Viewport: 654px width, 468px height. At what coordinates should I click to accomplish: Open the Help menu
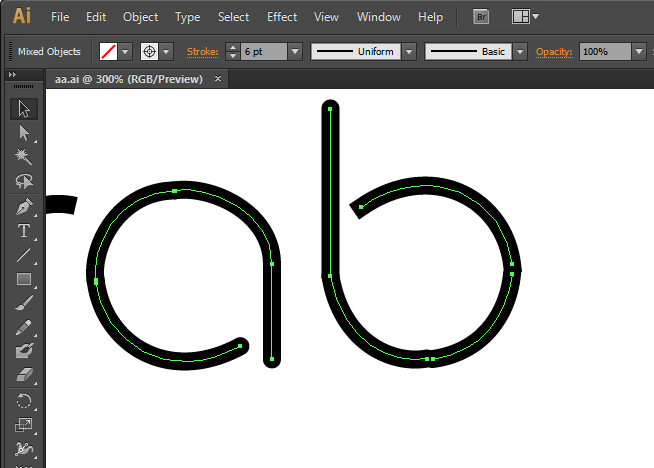click(x=430, y=17)
